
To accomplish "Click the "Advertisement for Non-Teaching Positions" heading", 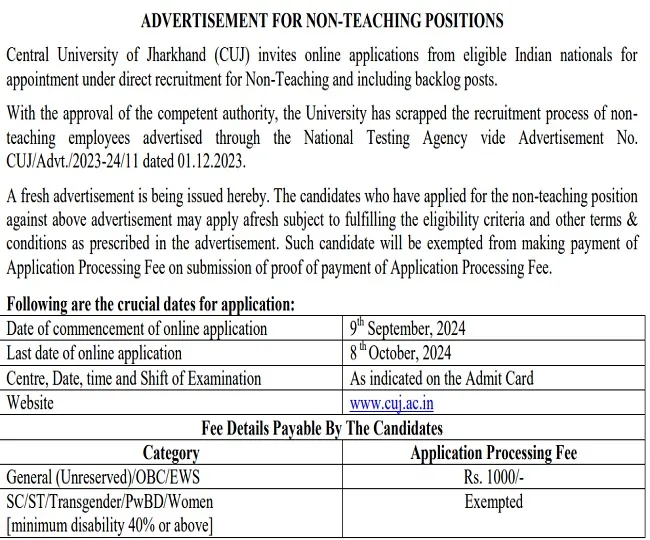I will (323, 20).
